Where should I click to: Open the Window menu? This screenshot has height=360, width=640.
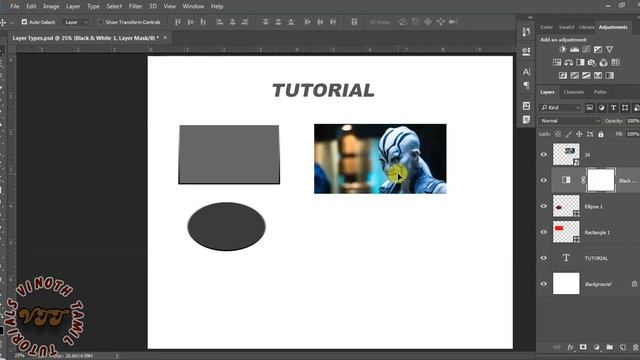[193, 6]
